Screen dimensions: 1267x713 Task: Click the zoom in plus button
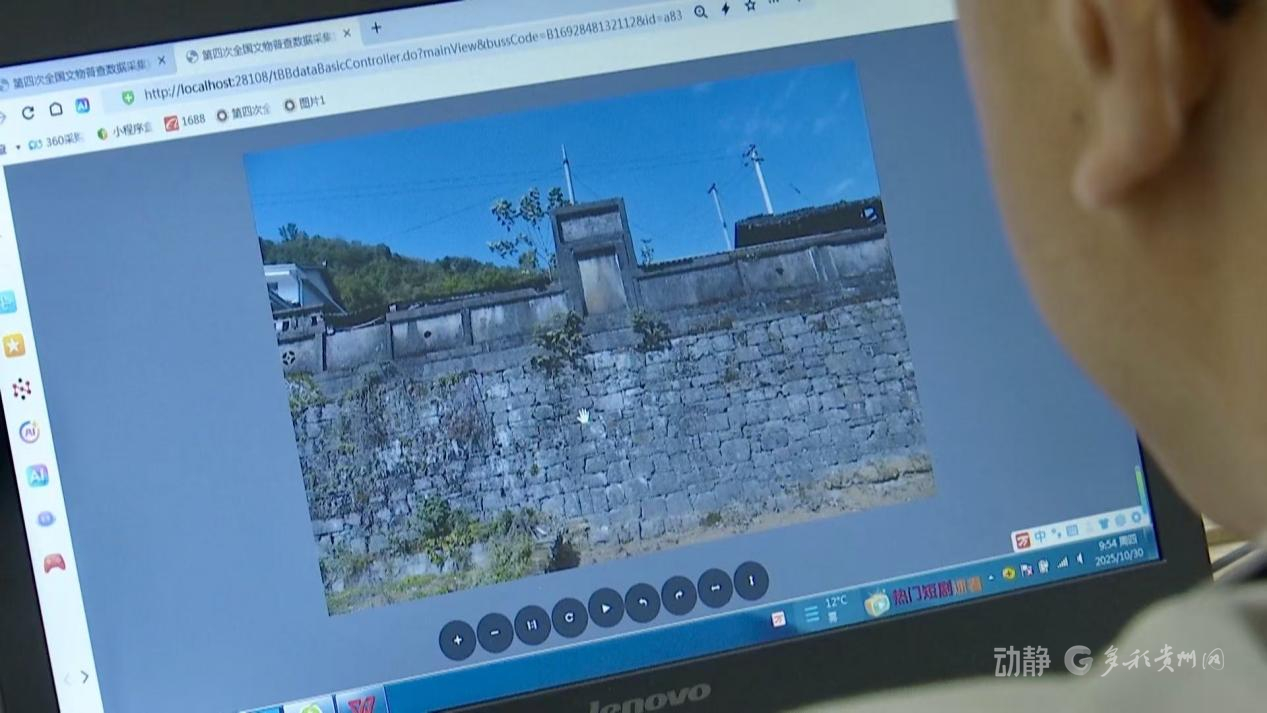pyautogui.click(x=457, y=640)
